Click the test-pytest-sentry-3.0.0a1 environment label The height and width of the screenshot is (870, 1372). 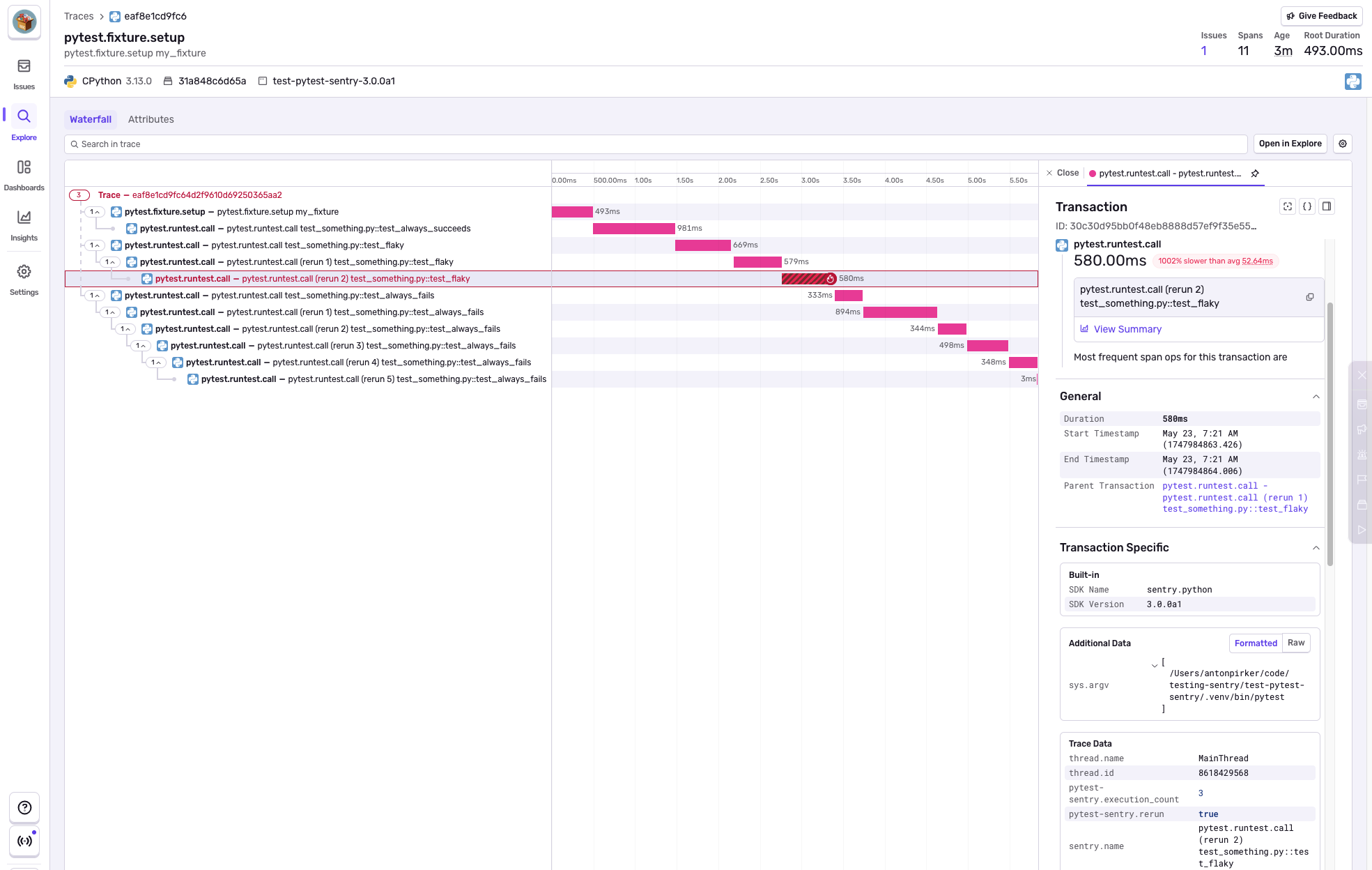(334, 81)
